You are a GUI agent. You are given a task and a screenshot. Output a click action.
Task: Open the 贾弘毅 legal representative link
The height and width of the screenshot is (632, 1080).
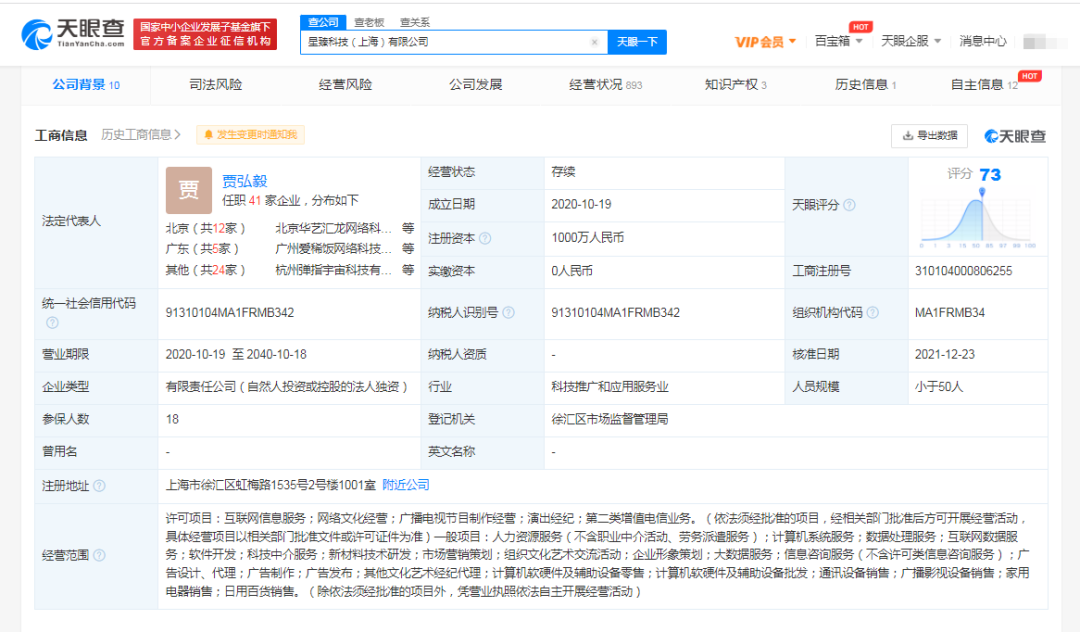(x=245, y=181)
